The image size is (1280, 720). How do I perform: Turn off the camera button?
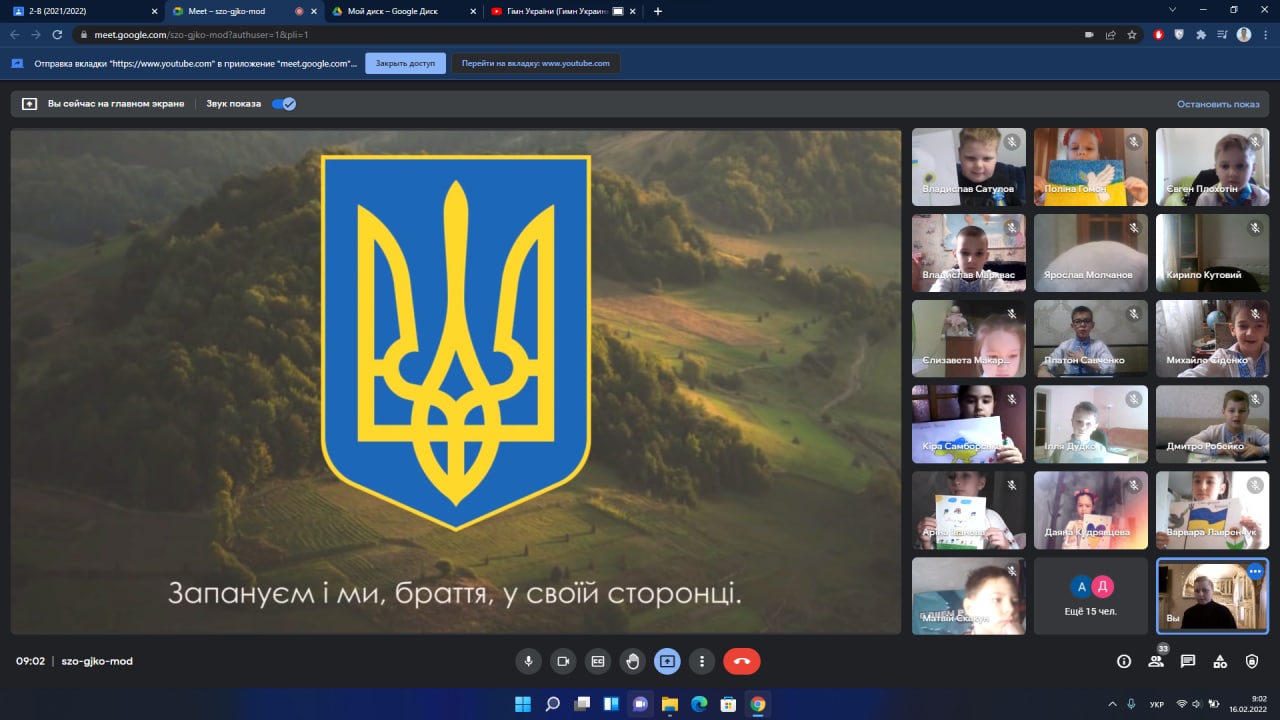(563, 661)
